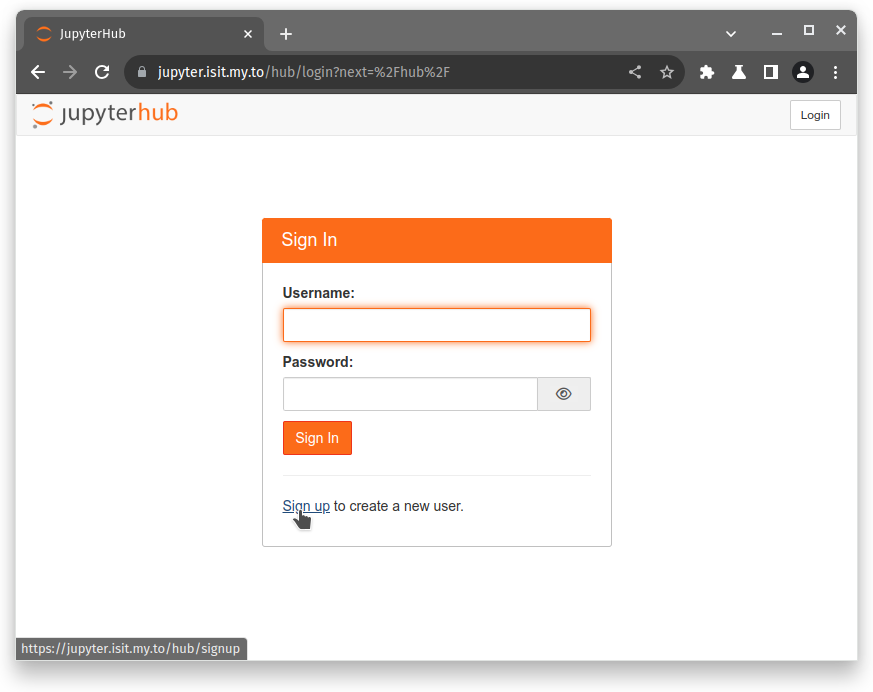Click the Login button in header
The image size is (873, 692).
[815, 115]
